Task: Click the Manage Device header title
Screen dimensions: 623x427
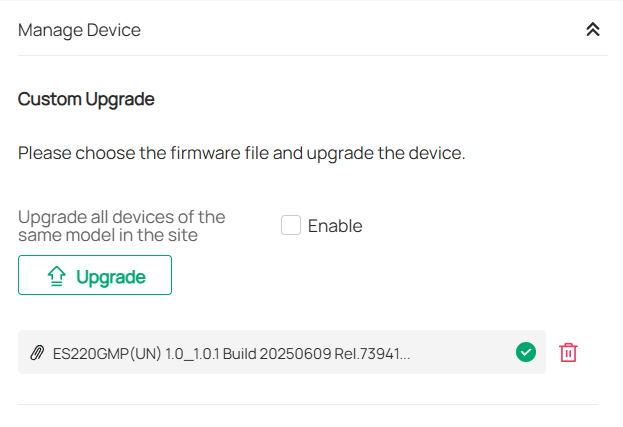Action: pos(79,30)
